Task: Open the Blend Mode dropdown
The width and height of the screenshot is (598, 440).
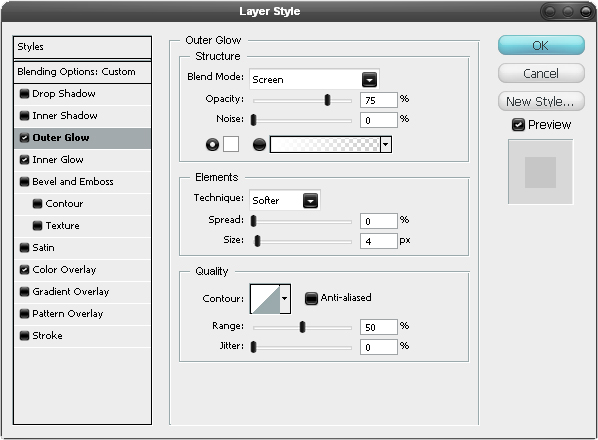Action: (x=314, y=79)
